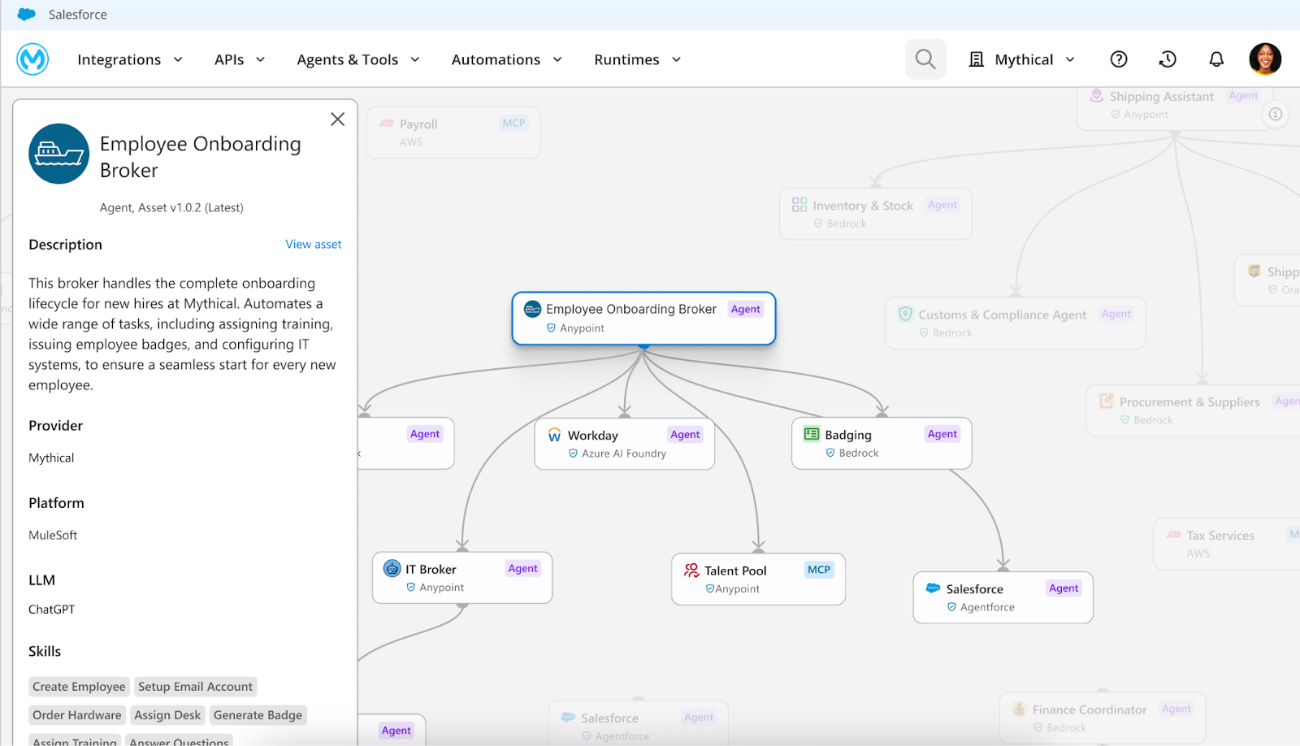Click the help question mark icon

click(x=1119, y=60)
